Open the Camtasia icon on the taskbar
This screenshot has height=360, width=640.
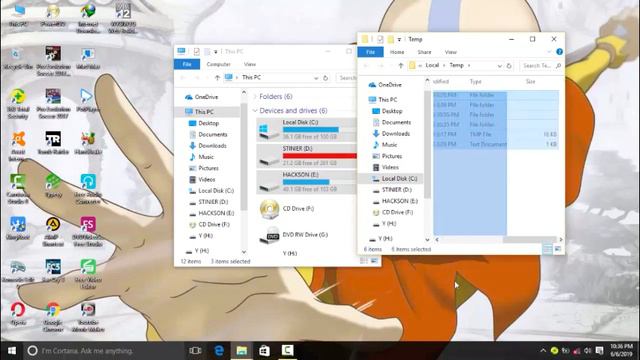pos(287,351)
